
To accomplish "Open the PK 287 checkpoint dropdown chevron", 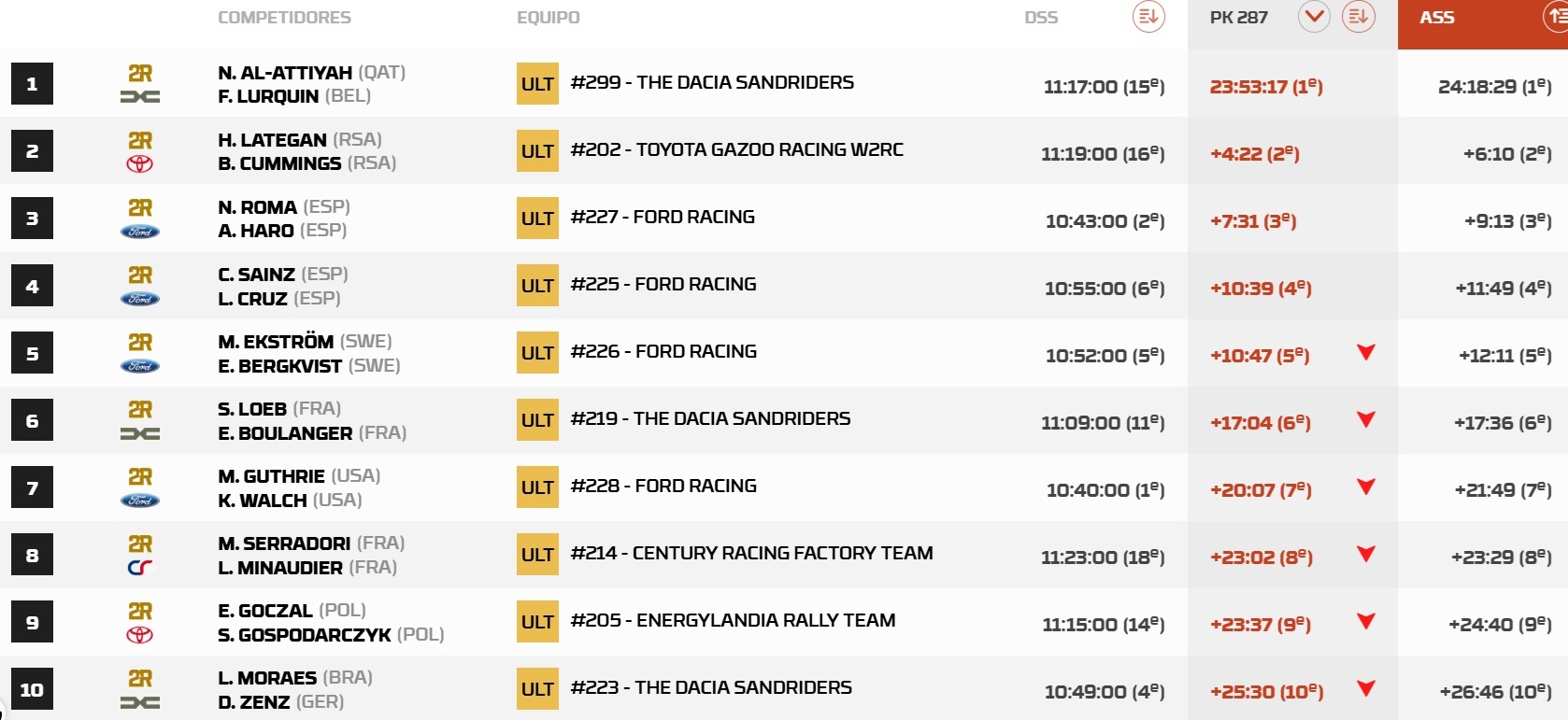I will point(1314,17).
